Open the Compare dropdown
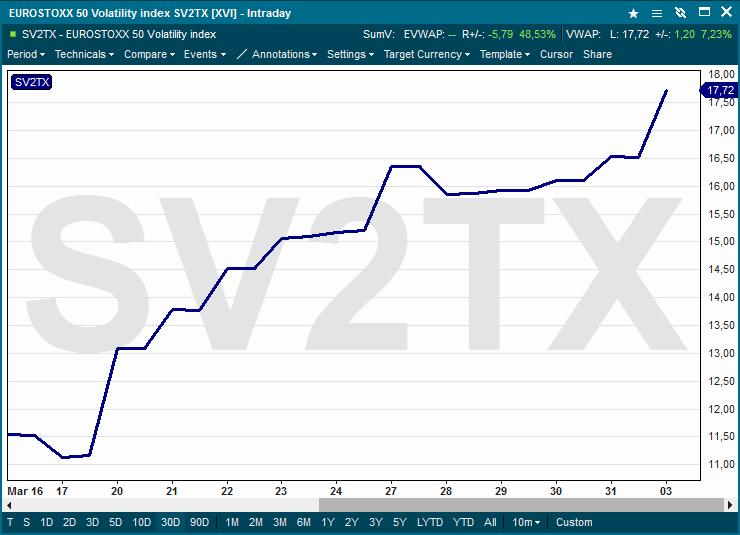This screenshot has width=740, height=535. [x=150, y=54]
